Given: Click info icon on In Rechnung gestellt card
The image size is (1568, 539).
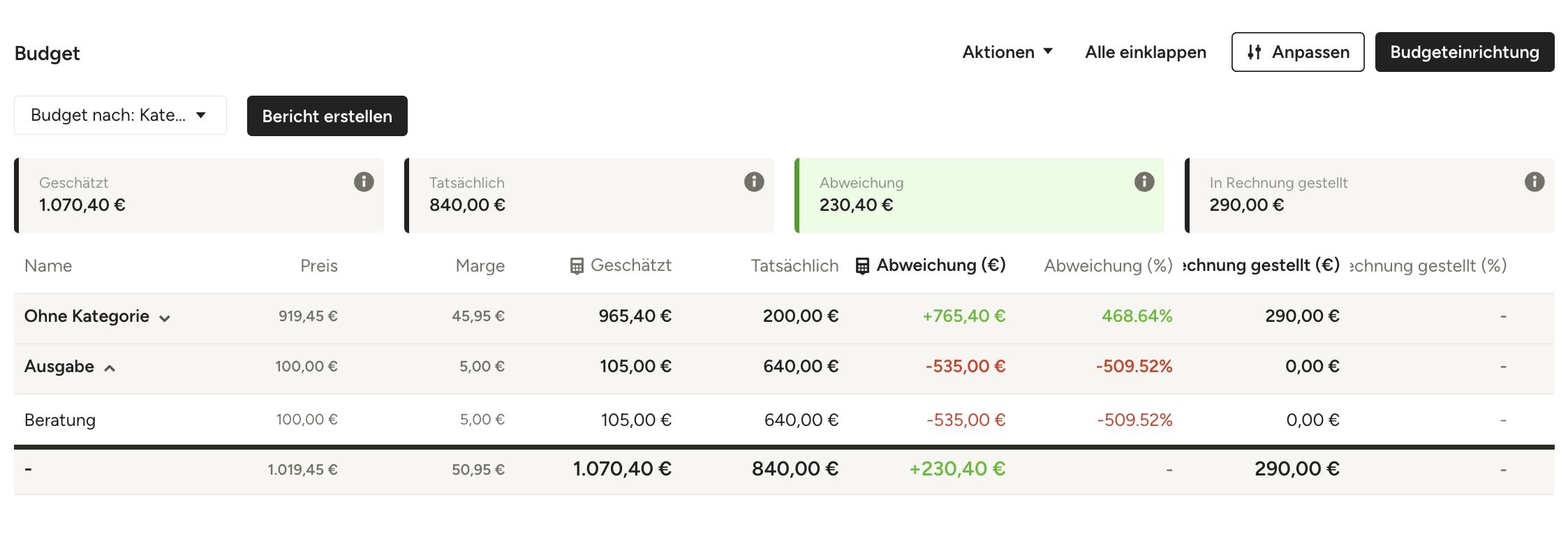Looking at the screenshot, I should (1534, 182).
